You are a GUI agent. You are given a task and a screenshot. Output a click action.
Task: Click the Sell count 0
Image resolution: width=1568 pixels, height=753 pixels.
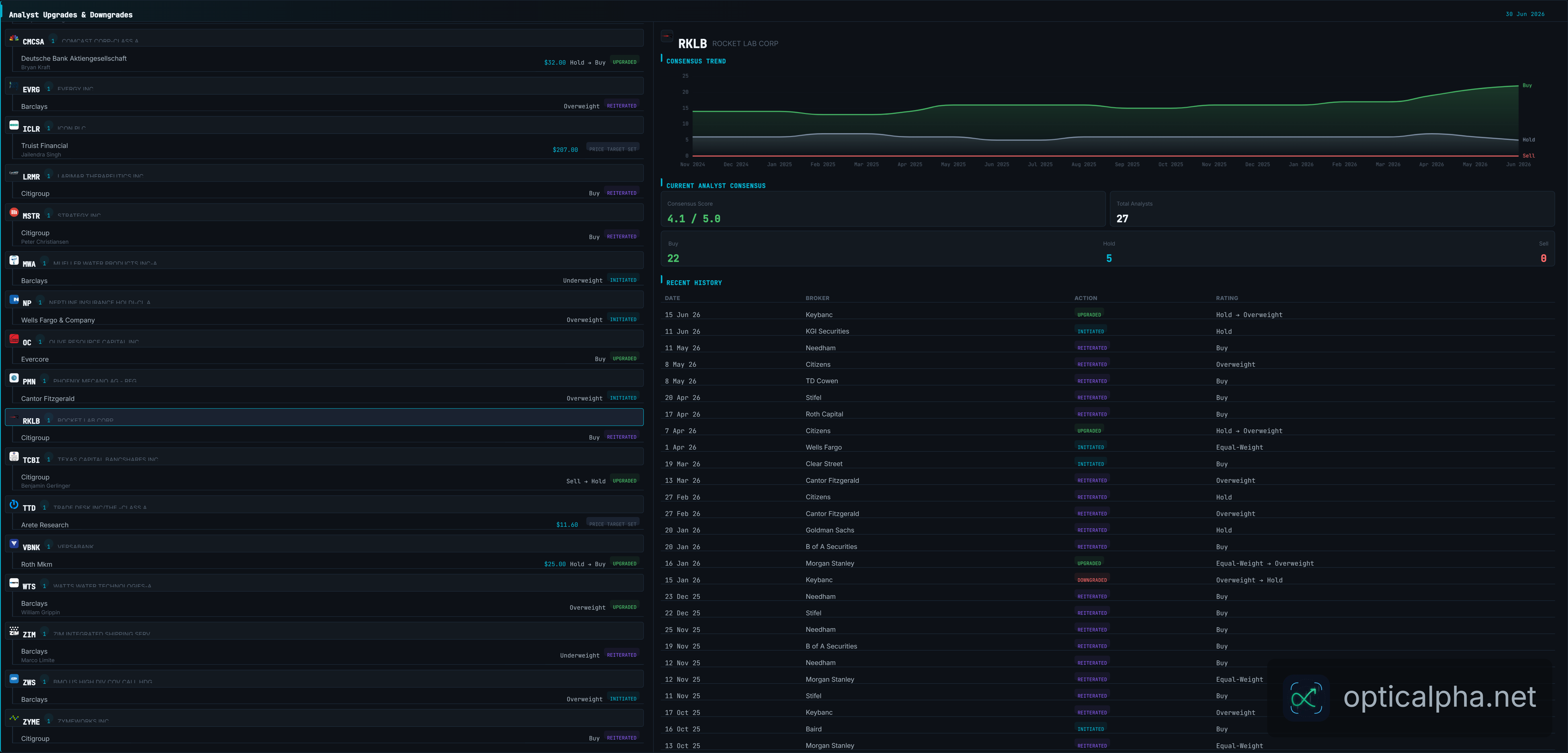point(1543,258)
